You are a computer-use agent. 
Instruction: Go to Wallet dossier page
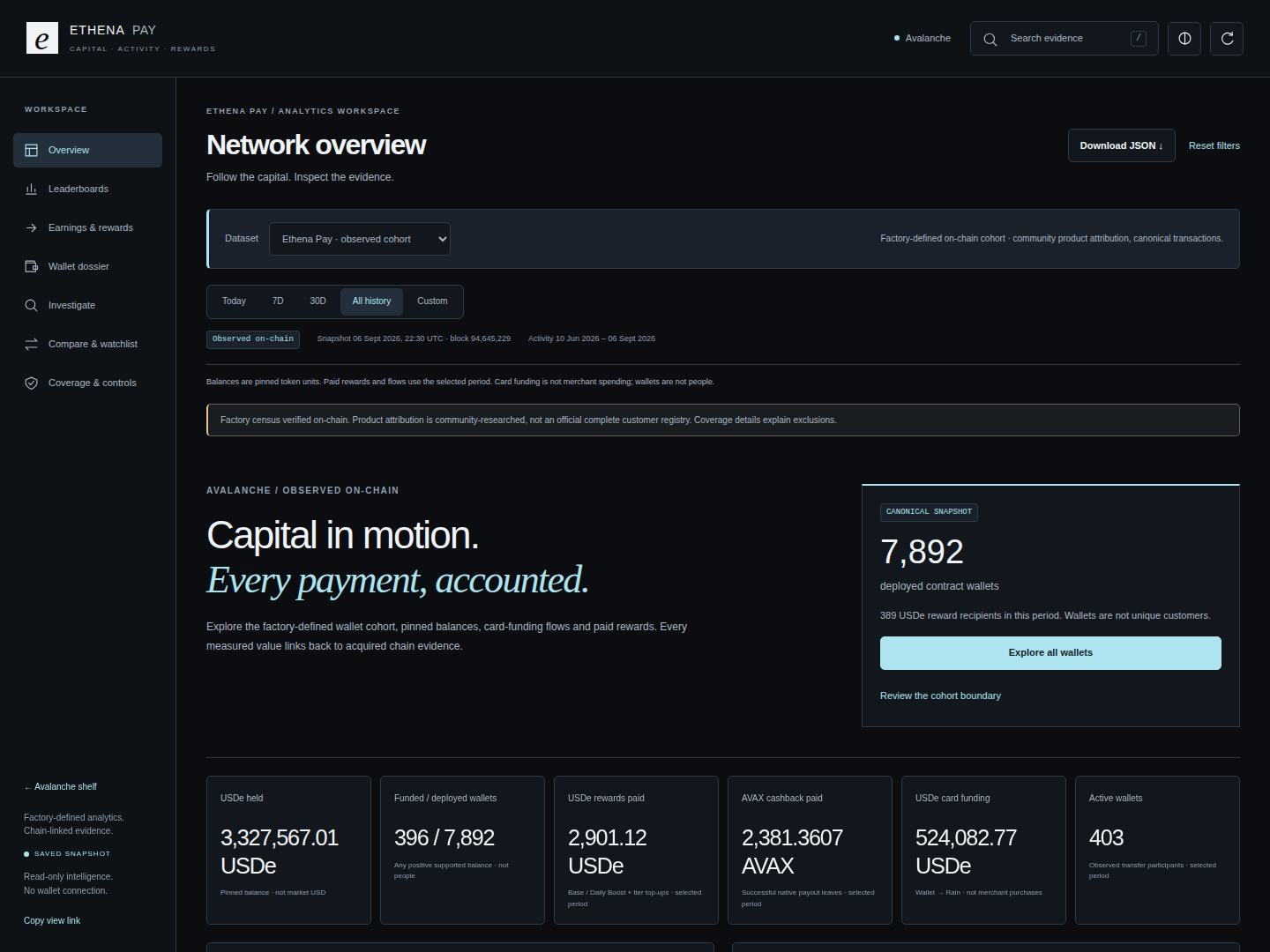(87, 266)
